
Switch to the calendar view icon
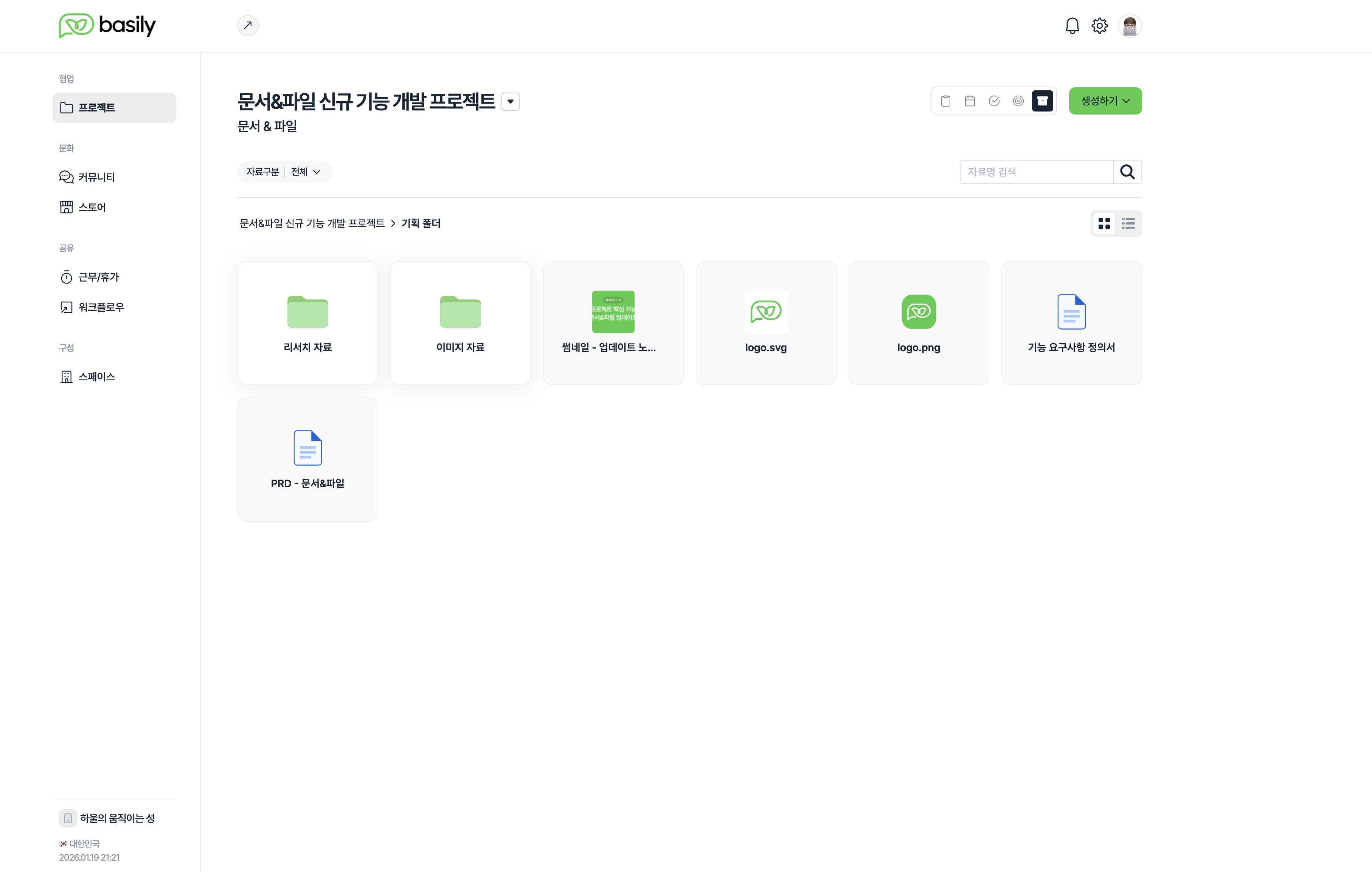970,101
